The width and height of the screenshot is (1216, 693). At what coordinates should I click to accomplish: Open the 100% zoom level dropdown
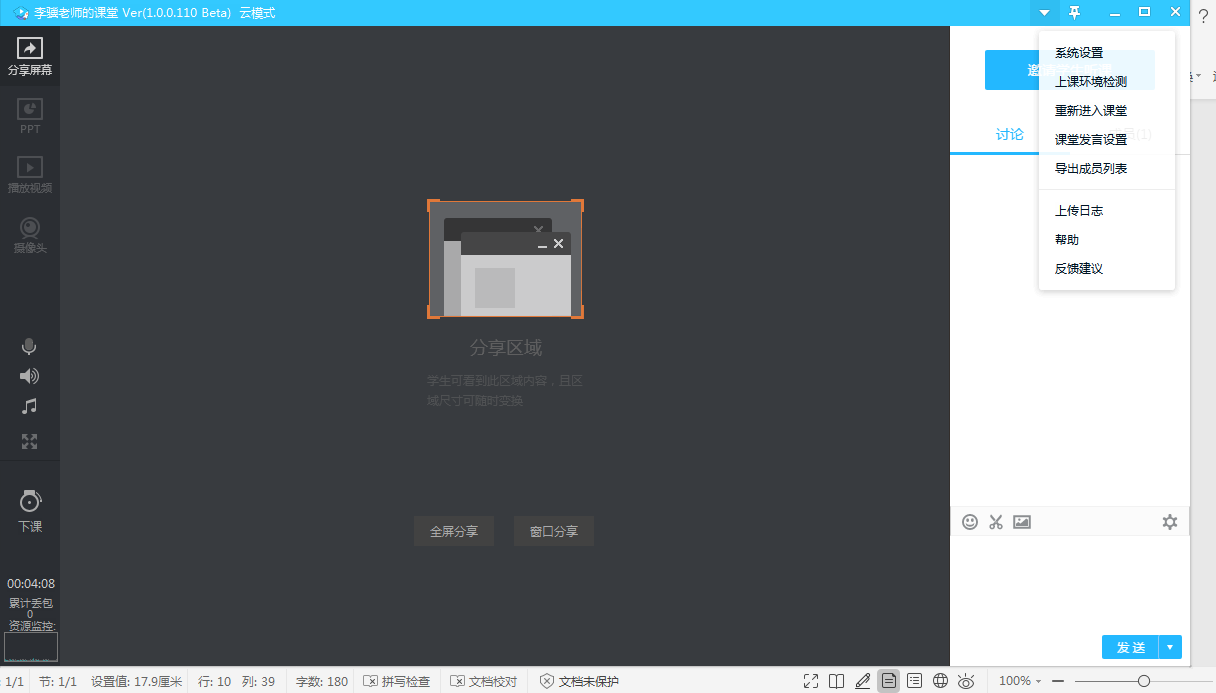pyautogui.click(x=1020, y=681)
